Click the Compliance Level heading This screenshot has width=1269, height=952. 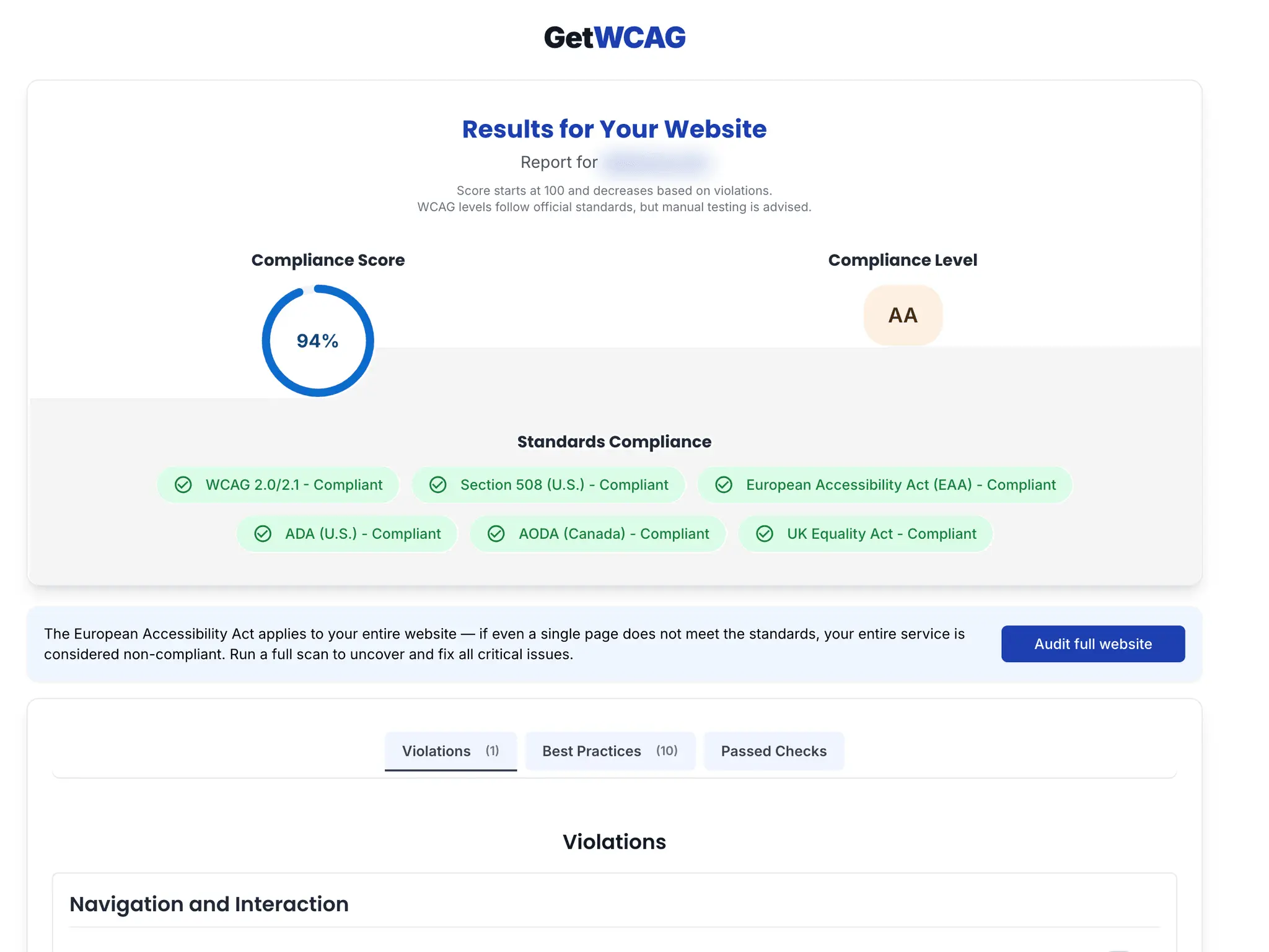(x=903, y=260)
